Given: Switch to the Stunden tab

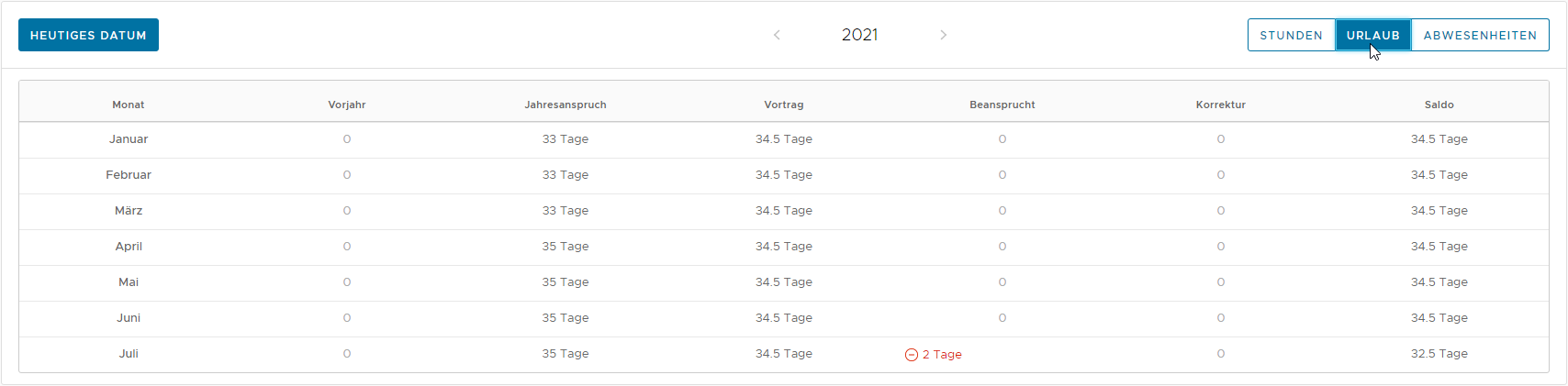Looking at the screenshot, I should pos(1291,36).
